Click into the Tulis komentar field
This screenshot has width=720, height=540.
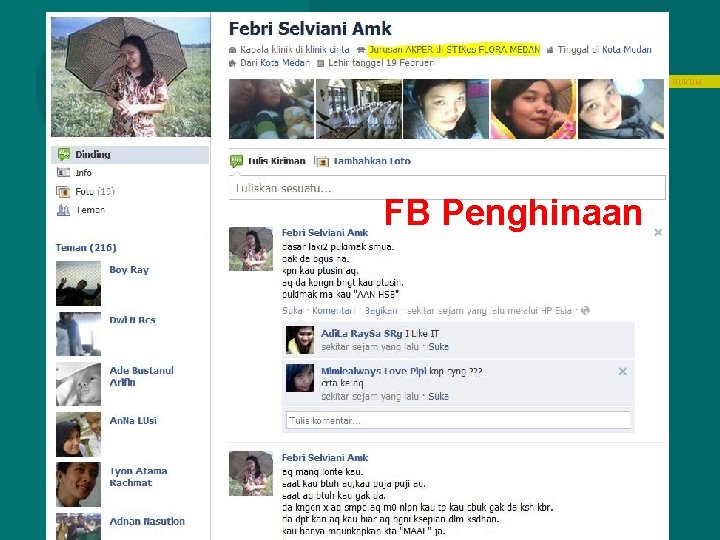coord(458,421)
